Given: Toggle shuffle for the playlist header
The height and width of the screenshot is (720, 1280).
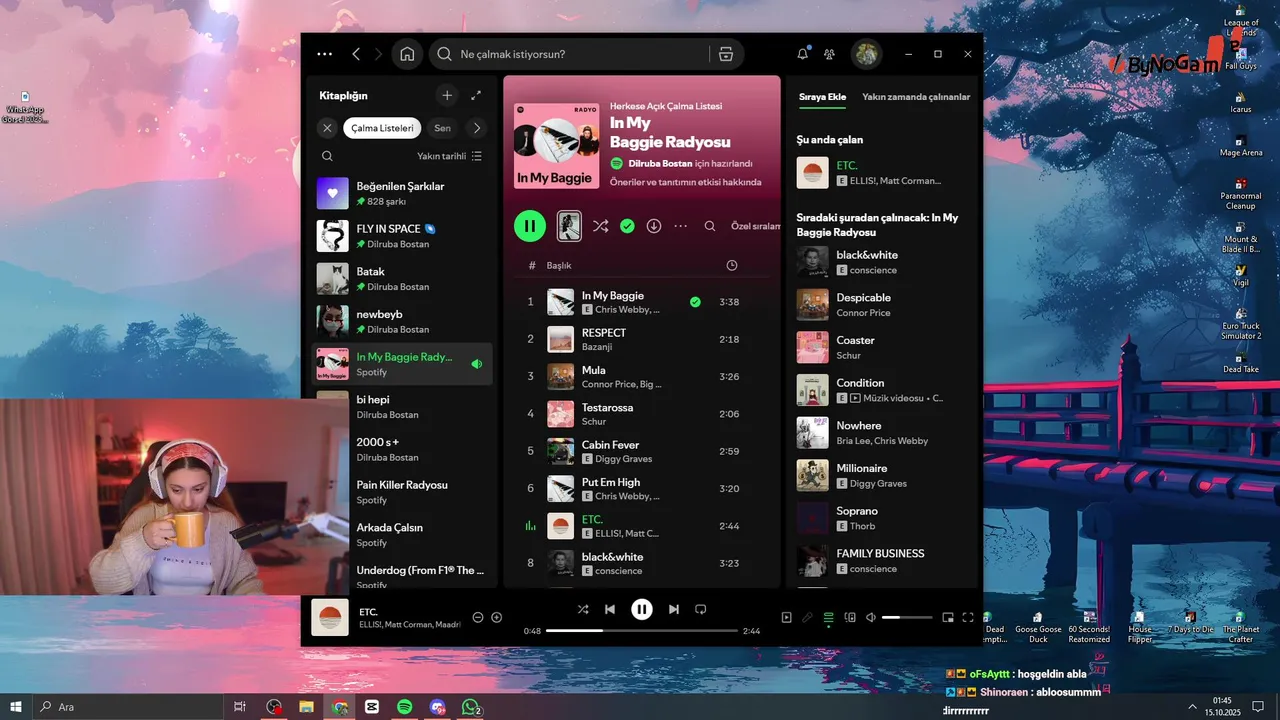Looking at the screenshot, I should [600, 226].
